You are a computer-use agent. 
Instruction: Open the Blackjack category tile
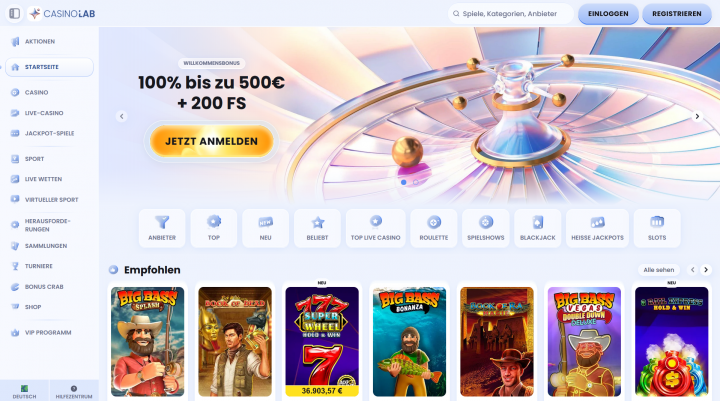point(538,228)
